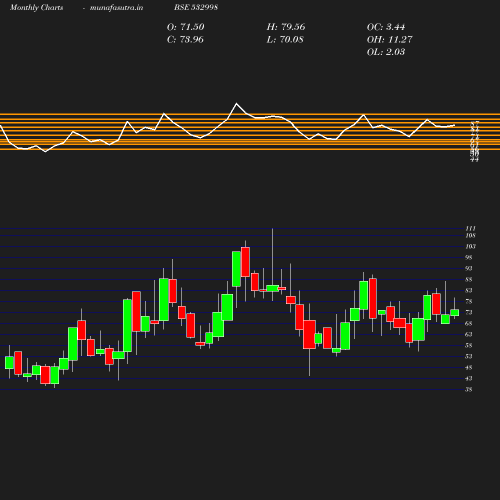Click the 43 price axis label

[469, 378]
